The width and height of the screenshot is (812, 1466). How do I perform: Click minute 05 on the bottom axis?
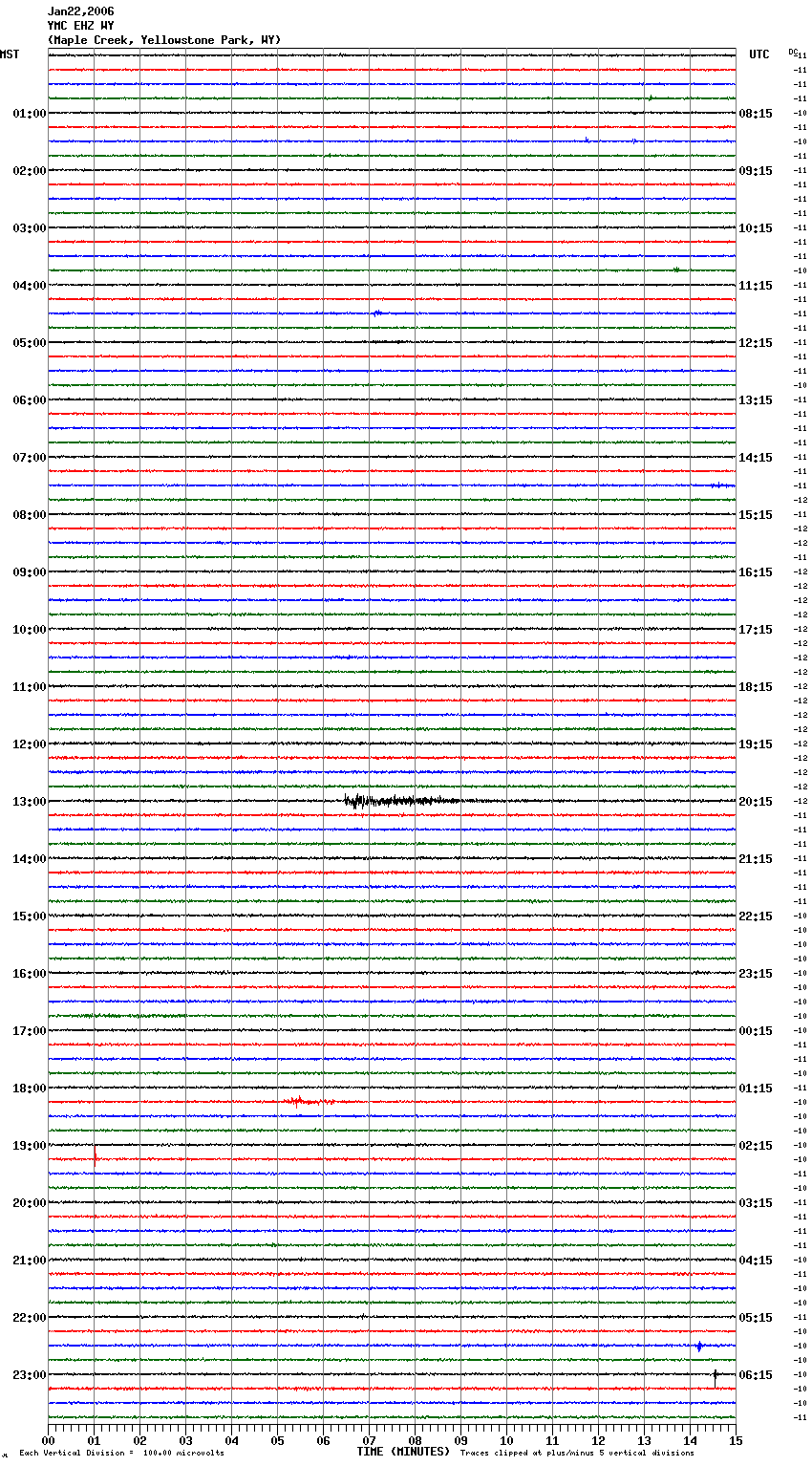click(277, 1440)
